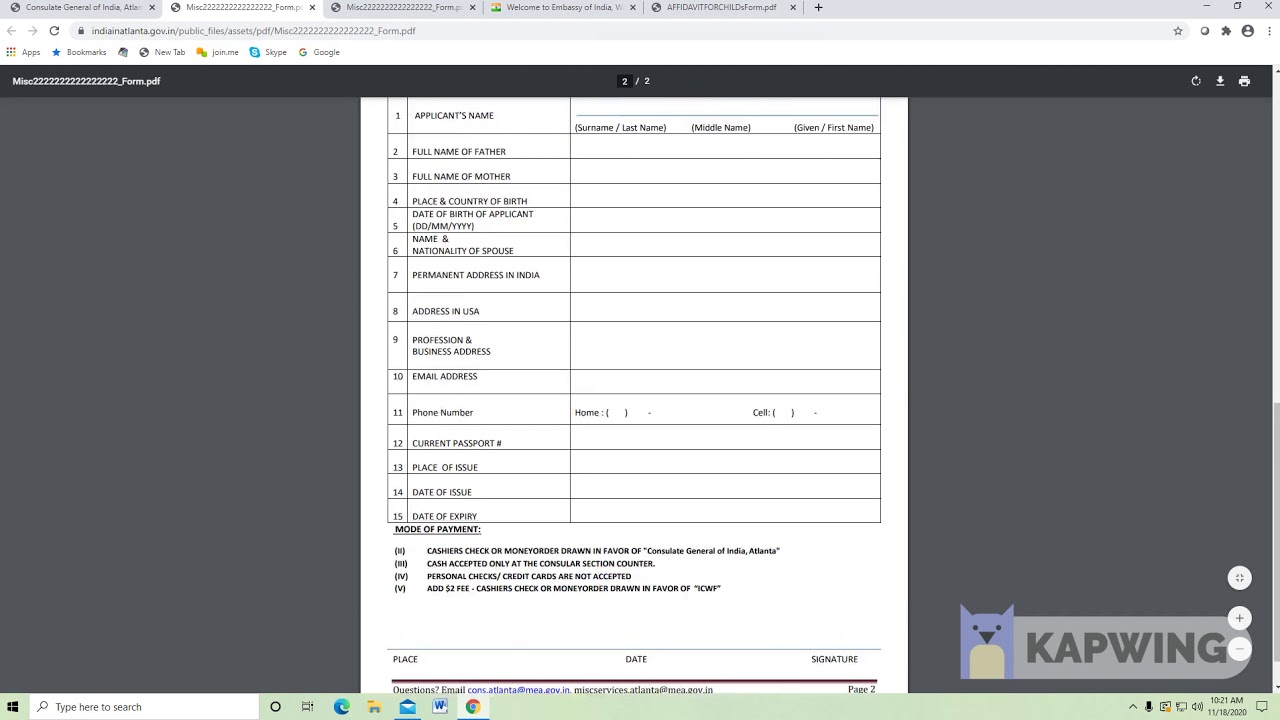Zoom in on the PDF
1280x720 pixels.
(1239, 618)
